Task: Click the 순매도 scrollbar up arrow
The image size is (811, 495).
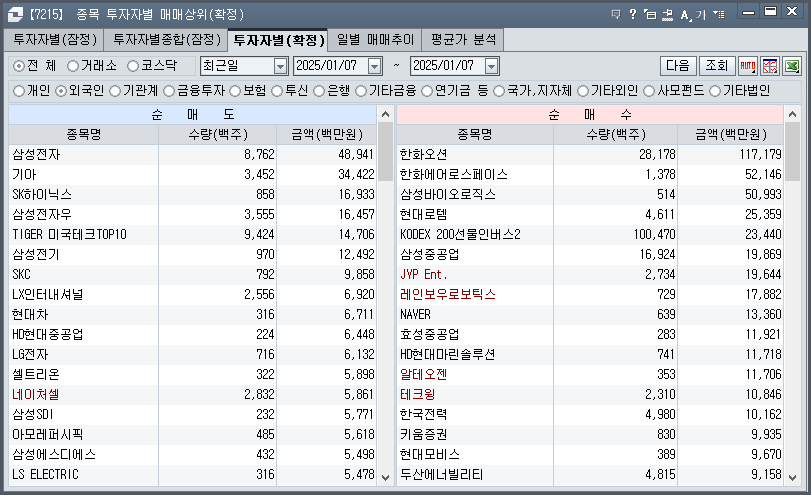Action: [x=385, y=114]
